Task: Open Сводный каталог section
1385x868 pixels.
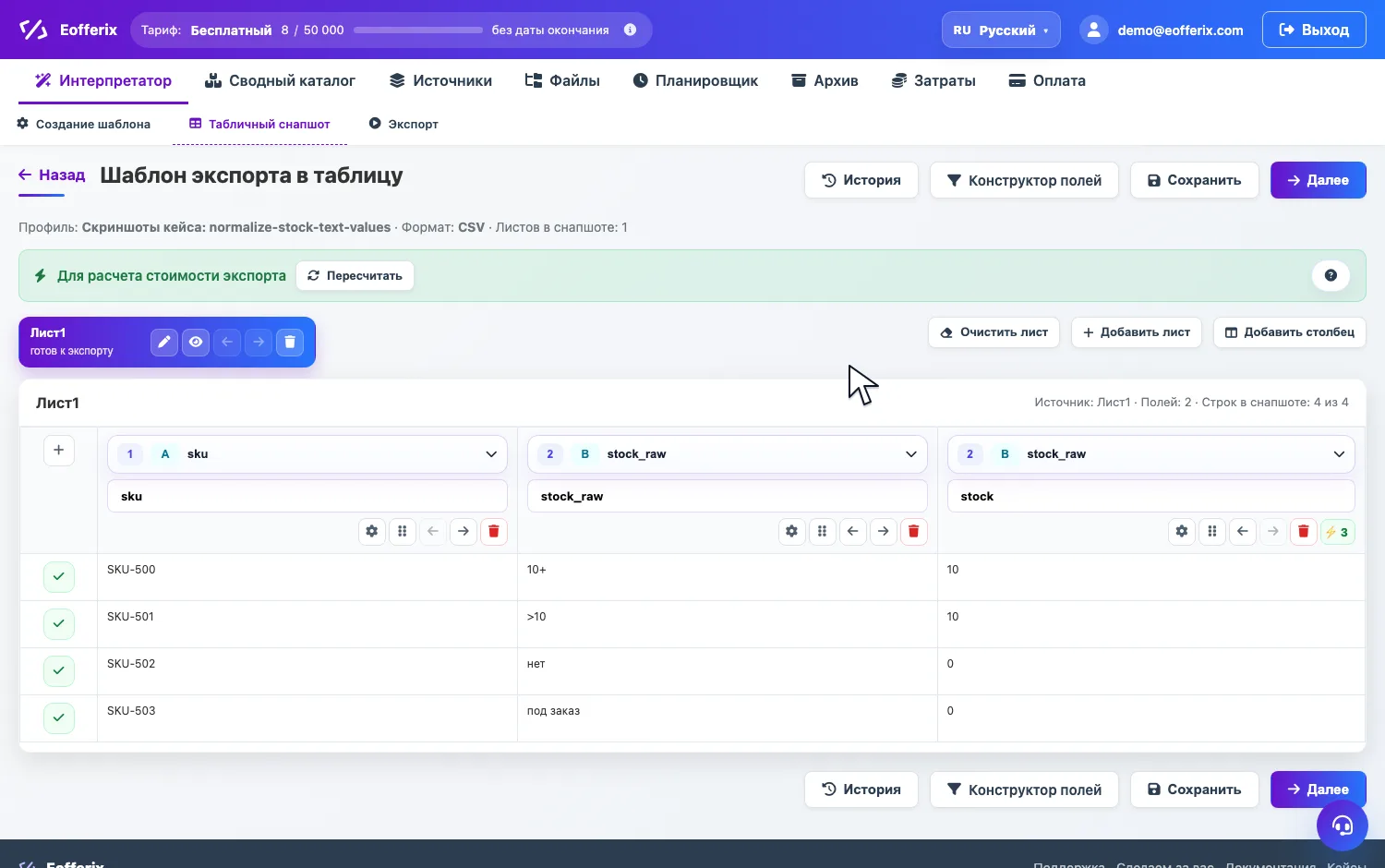Action: tap(280, 80)
